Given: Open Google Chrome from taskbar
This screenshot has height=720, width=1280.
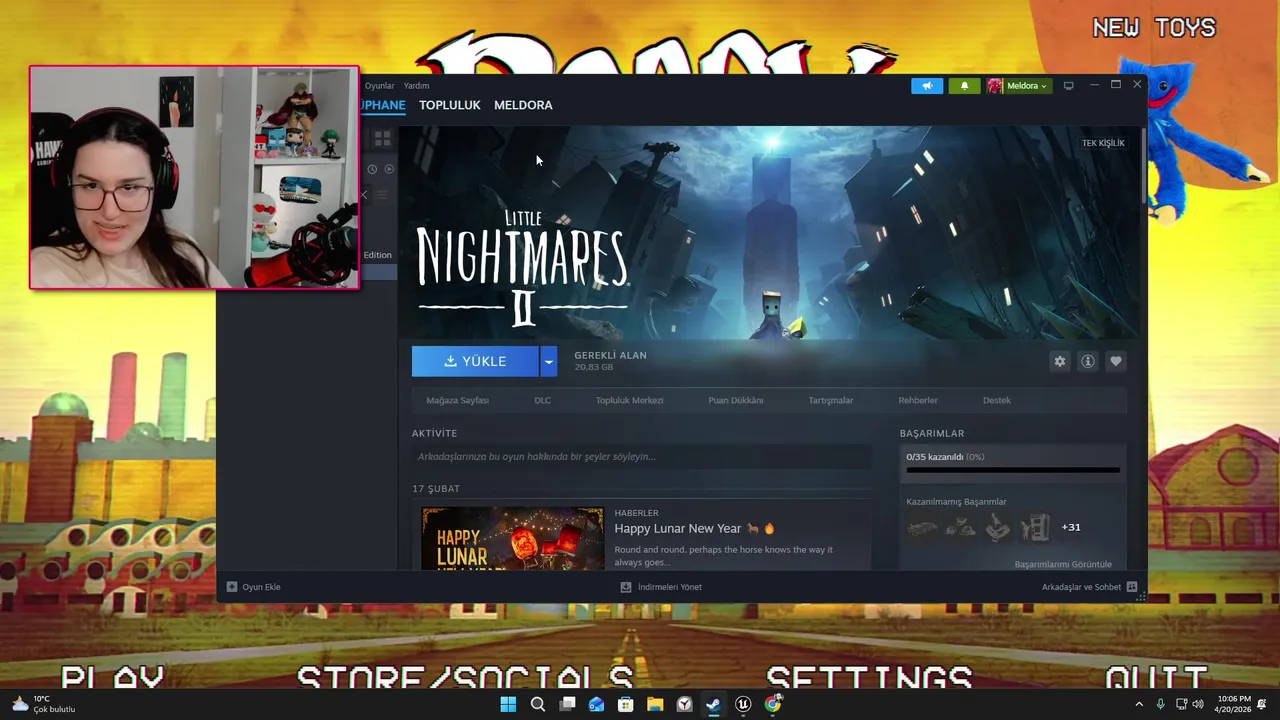Looking at the screenshot, I should tap(773, 704).
